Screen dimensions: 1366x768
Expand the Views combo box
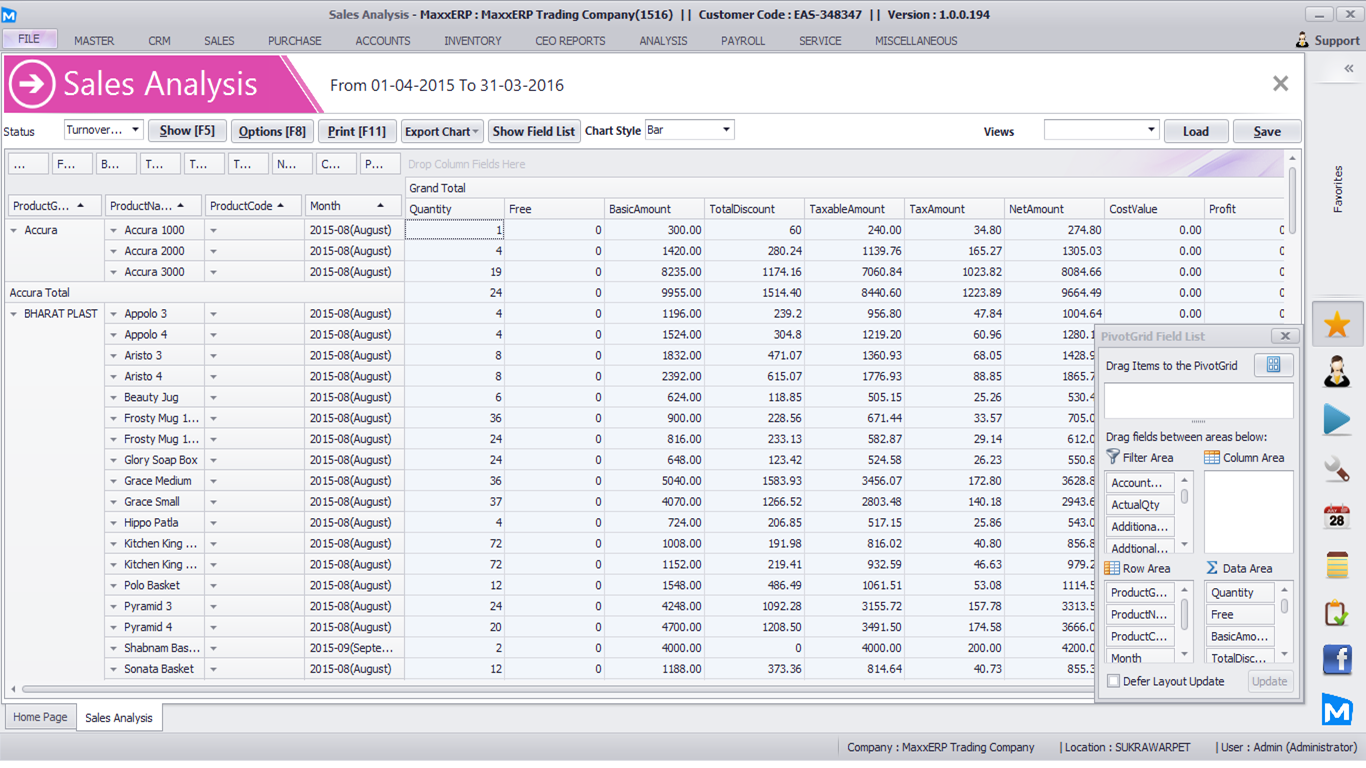click(1151, 131)
